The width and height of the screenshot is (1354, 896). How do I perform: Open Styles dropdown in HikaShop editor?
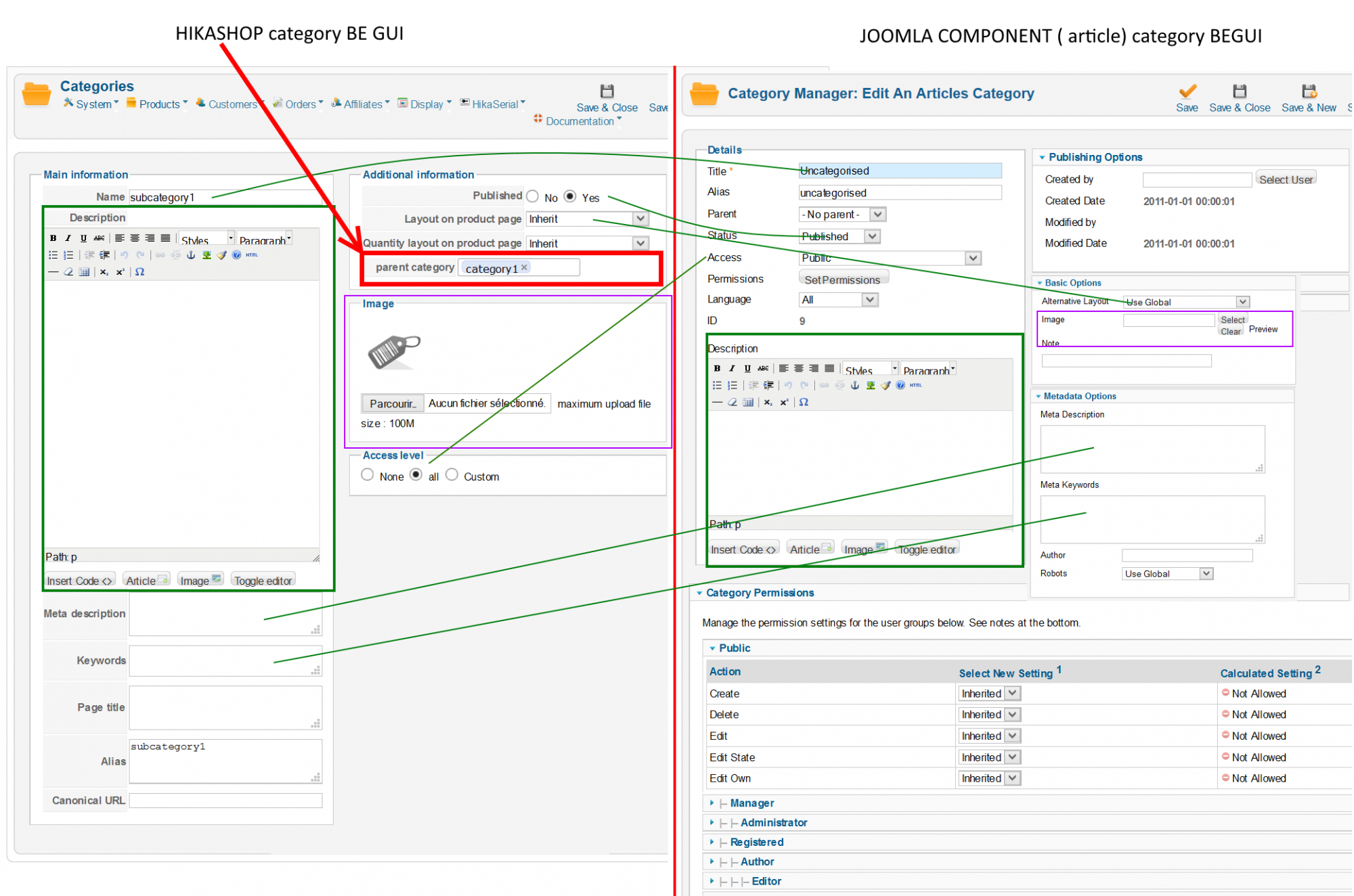206,239
